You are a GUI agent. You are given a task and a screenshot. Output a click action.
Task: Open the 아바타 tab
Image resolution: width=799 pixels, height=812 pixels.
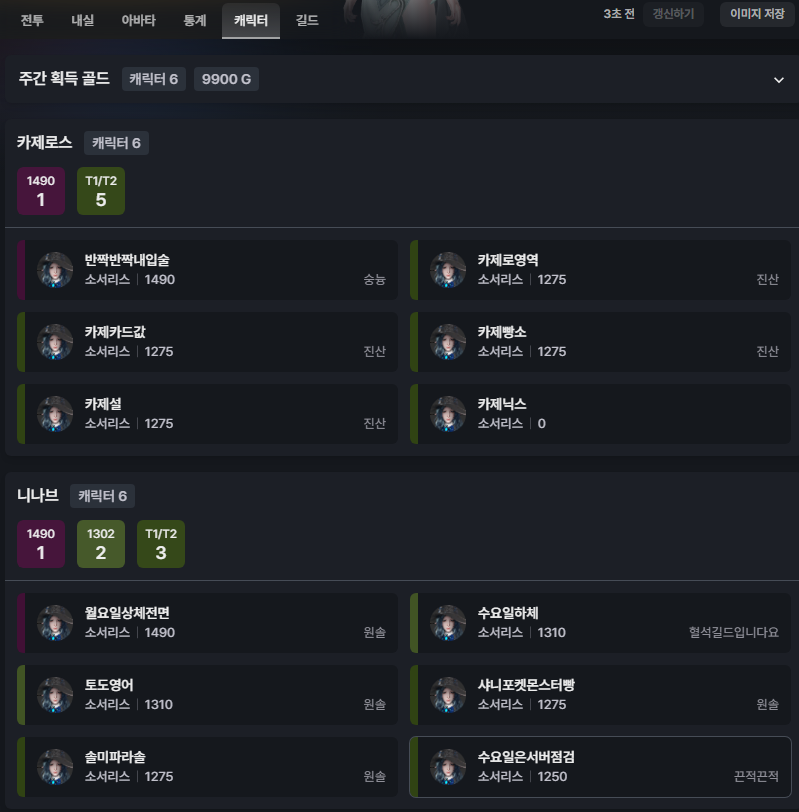138,21
